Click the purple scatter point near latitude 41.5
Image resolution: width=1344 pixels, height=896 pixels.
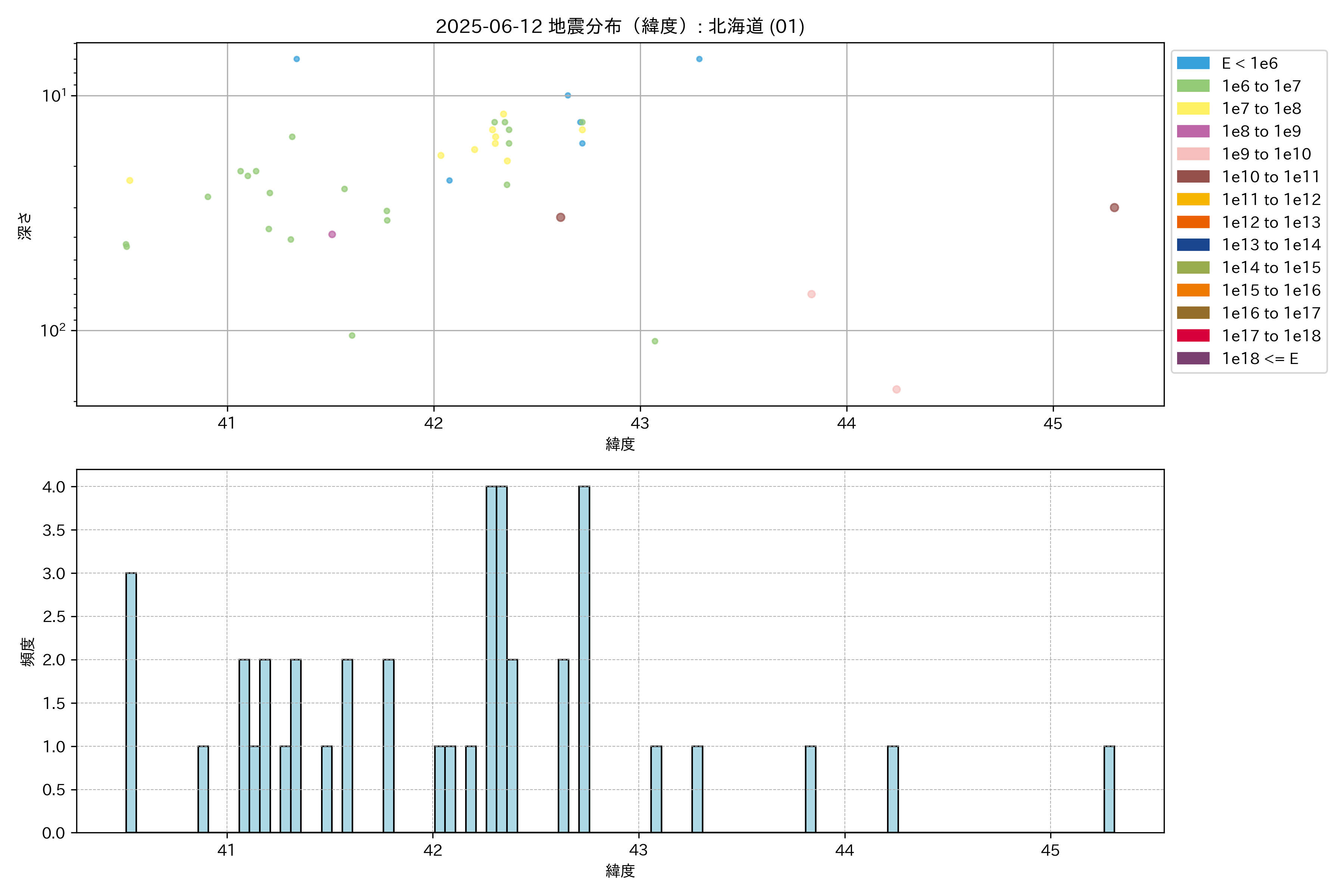[x=332, y=234]
